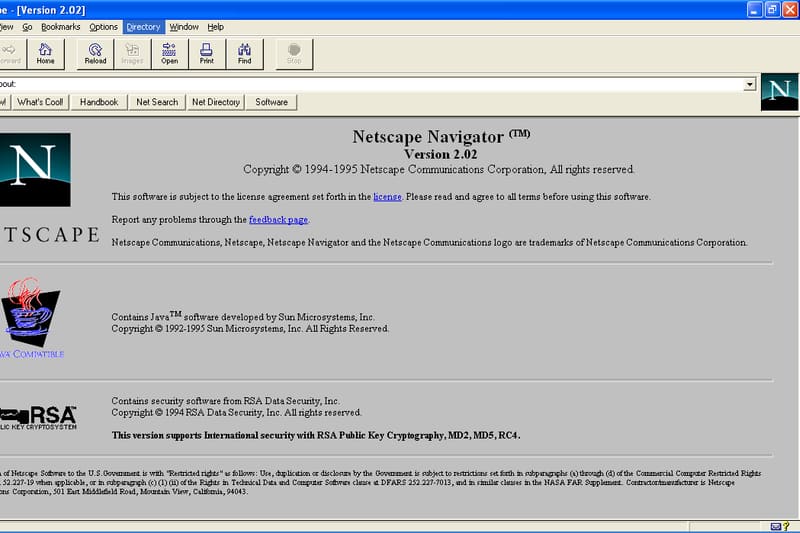800x533 pixels.
Task: Click the Java Compatible coffee cup logo
Action: point(31,311)
